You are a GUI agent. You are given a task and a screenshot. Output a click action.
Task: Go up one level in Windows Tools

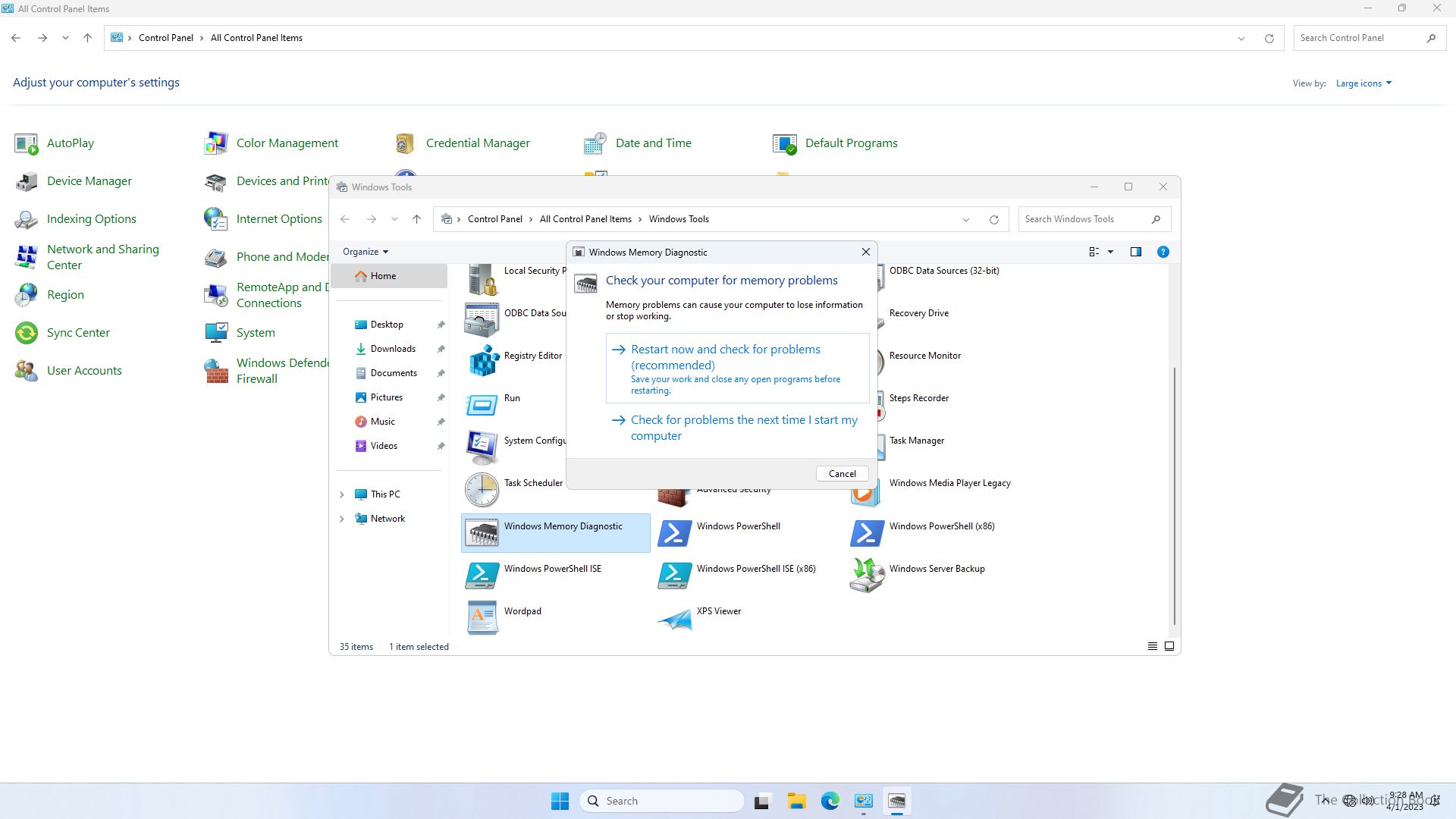(416, 219)
